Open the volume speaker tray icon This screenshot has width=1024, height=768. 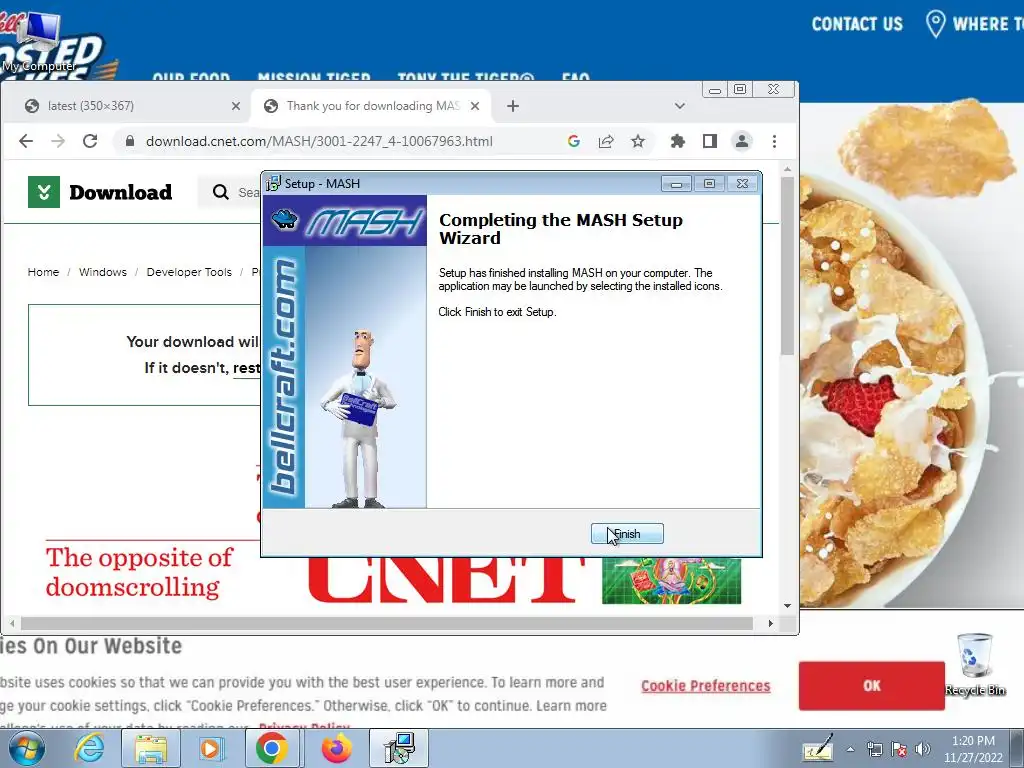coord(923,750)
